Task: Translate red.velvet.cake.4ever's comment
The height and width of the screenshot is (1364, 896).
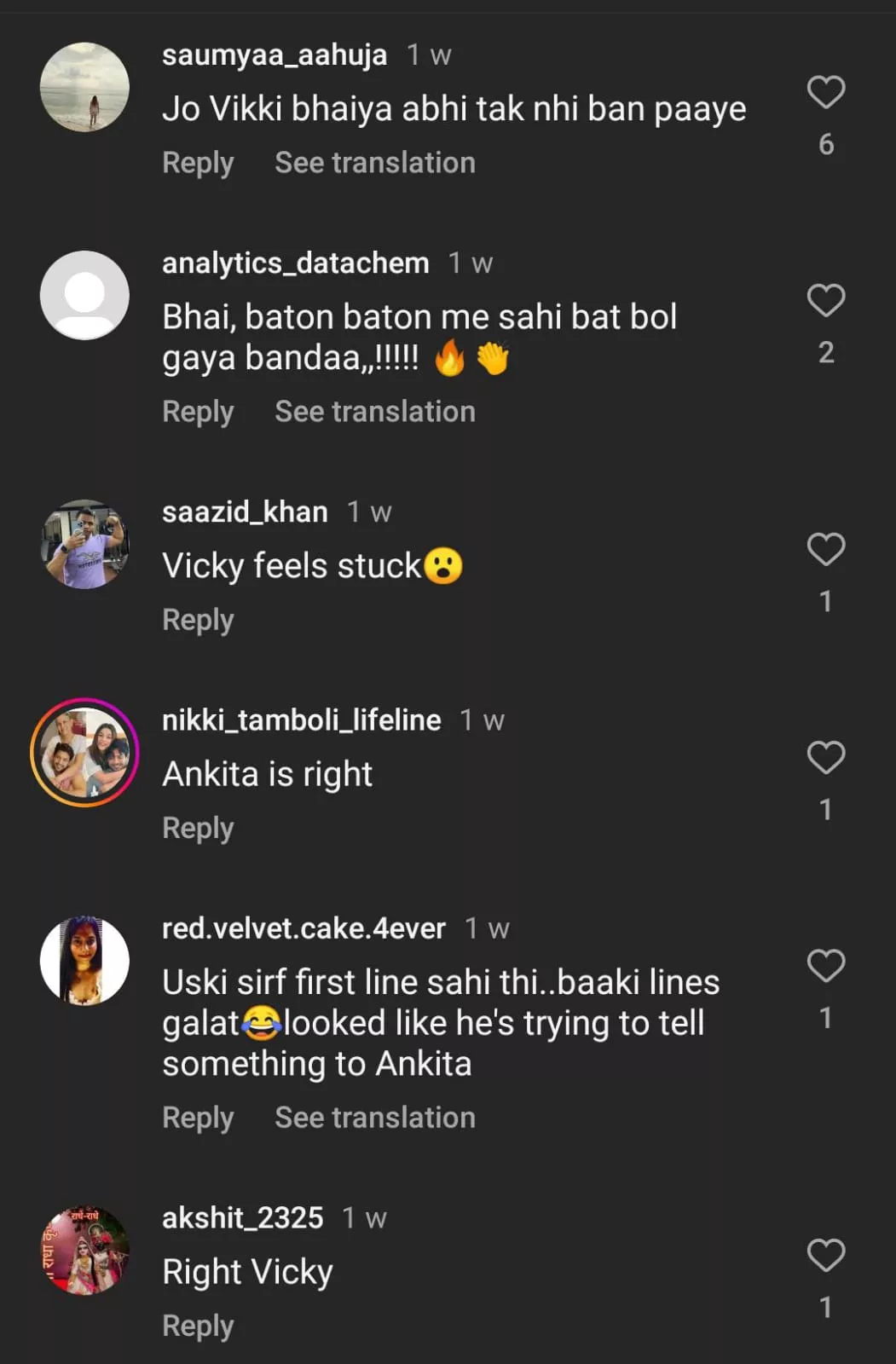Action: click(374, 1118)
